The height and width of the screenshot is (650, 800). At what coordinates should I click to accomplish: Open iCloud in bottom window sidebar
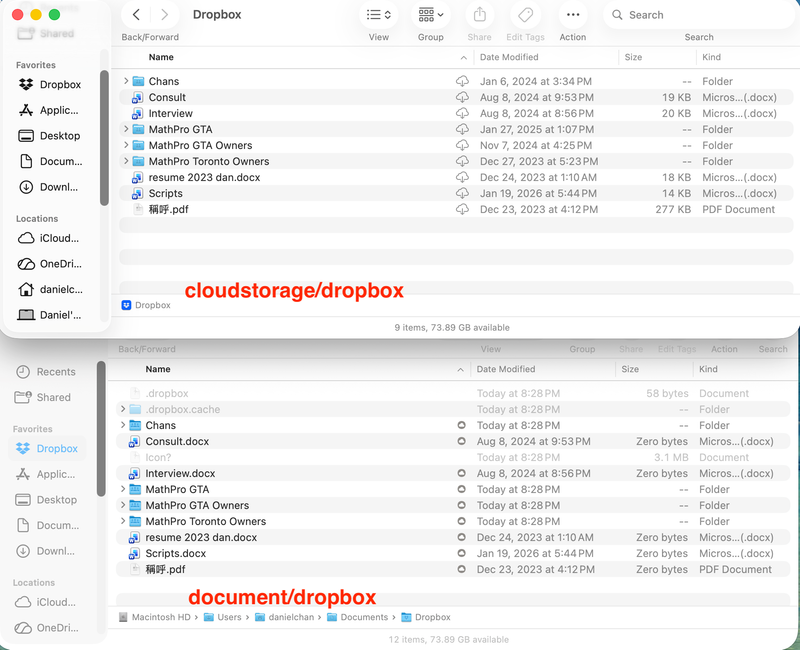click(46, 602)
